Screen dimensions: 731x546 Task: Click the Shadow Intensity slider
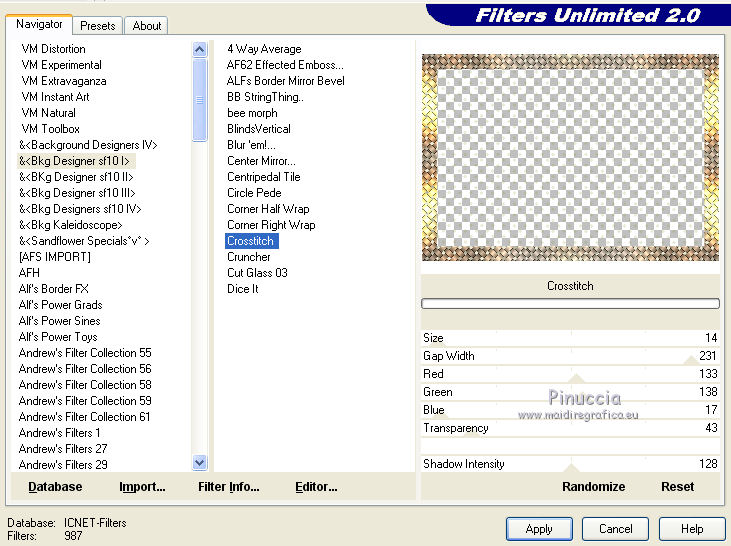[x=570, y=464]
